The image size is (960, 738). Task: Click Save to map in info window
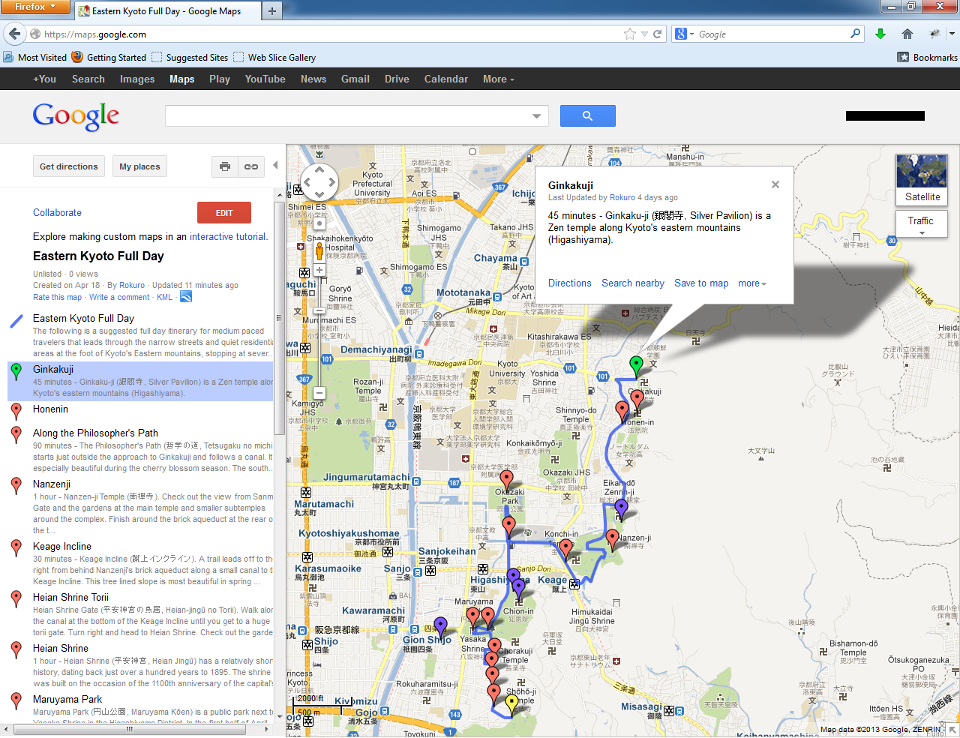tap(701, 283)
